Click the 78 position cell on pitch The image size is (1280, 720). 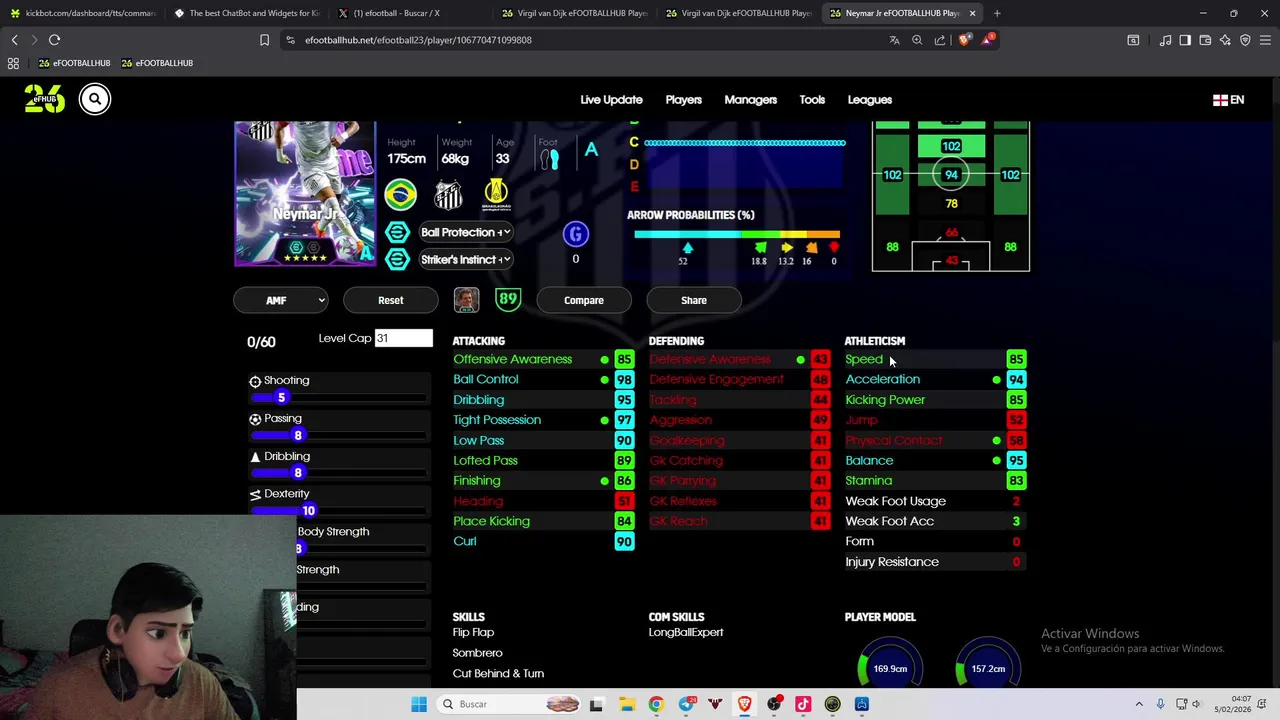(x=951, y=204)
